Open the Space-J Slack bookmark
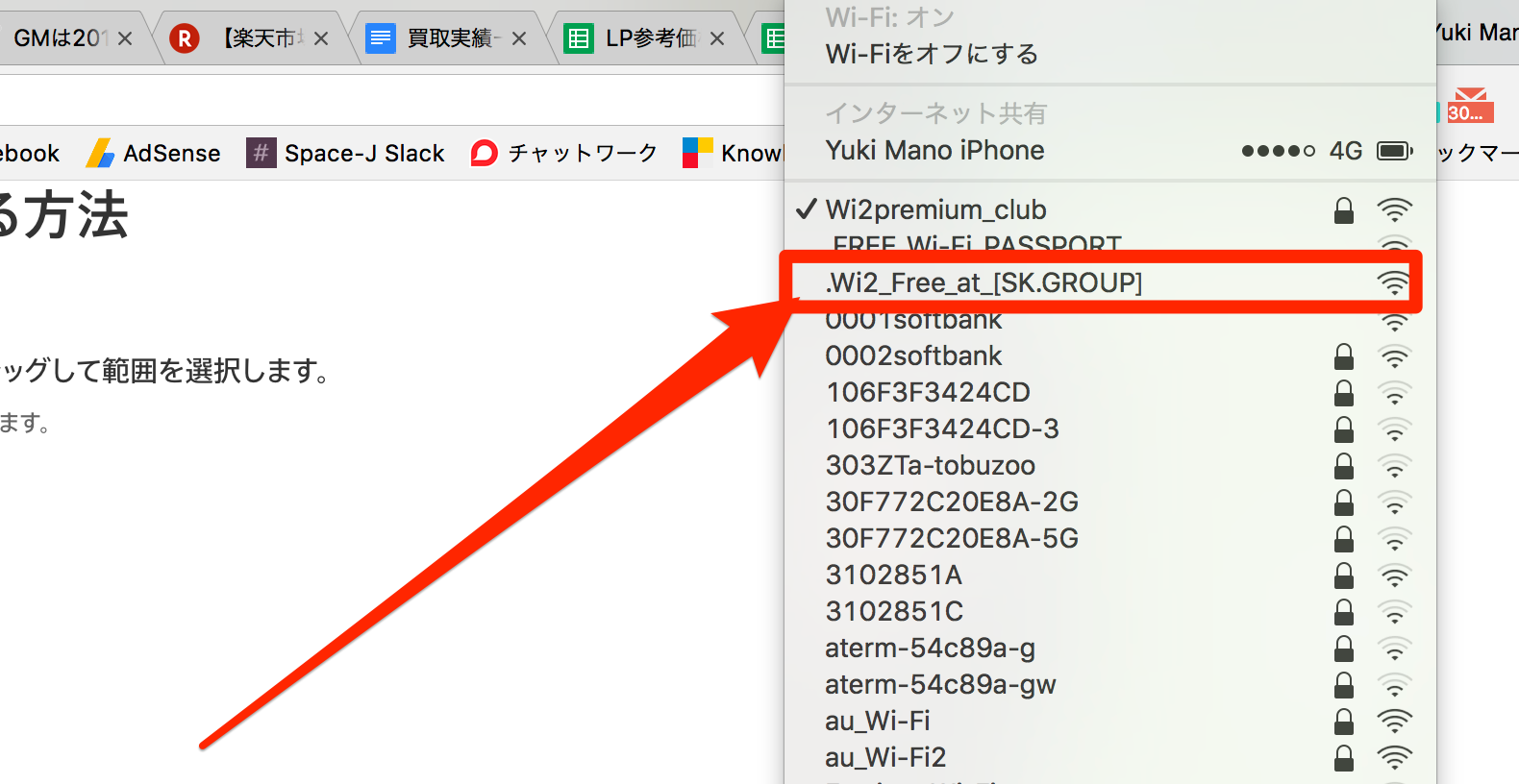This screenshot has width=1519, height=784. coord(346,153)
